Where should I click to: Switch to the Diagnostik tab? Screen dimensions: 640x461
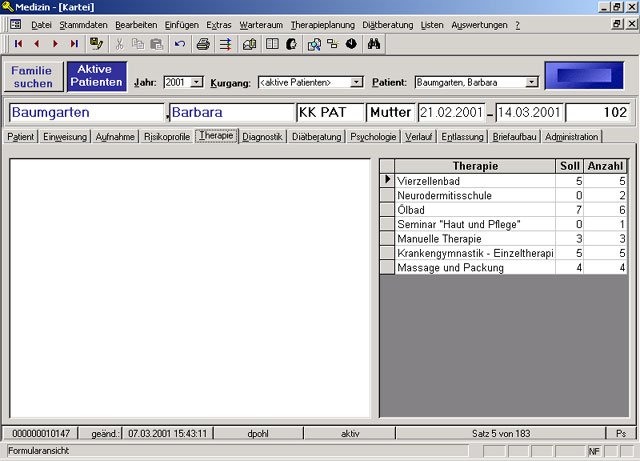click(262, 137)
